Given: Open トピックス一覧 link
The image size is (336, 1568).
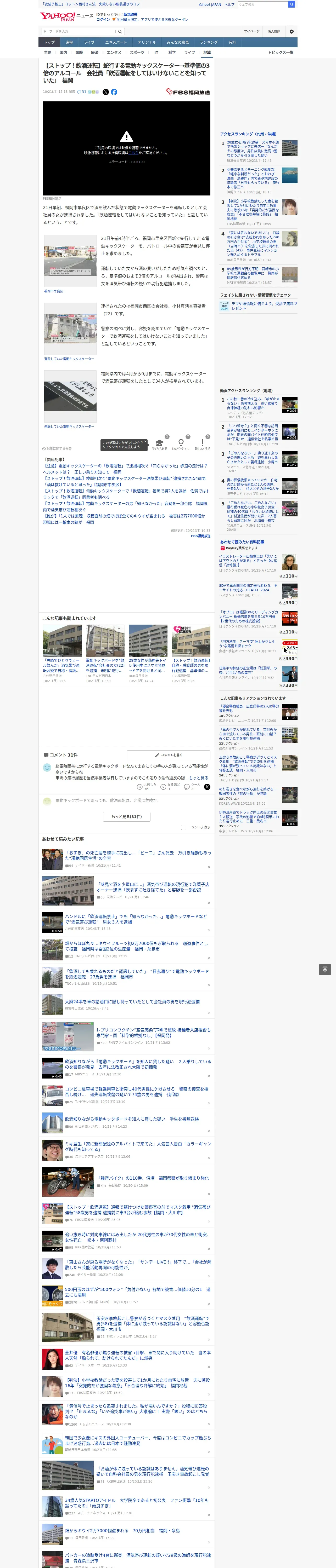Looking at the screenshot, I should pos(281,52).
